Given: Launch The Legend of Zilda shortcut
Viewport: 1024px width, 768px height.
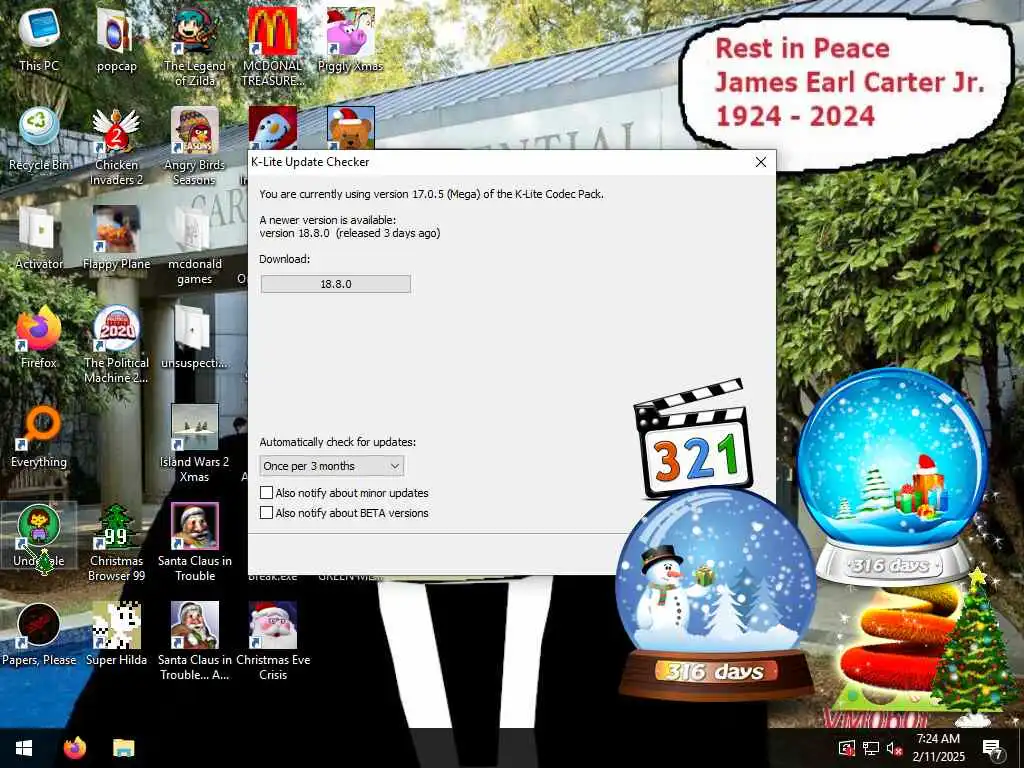Looking at the screenshot, I should (195, 47).
